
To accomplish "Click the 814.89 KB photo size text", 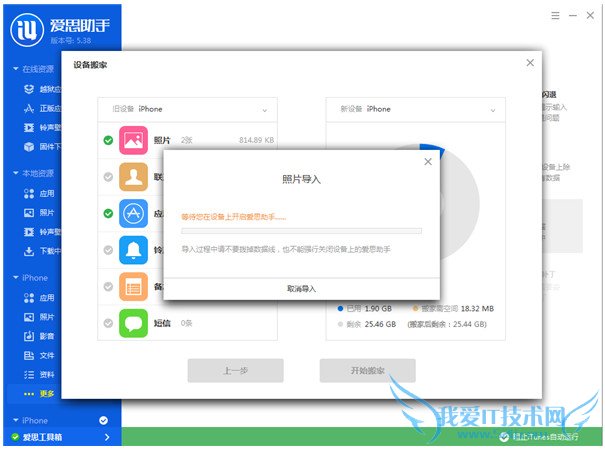I will tap(256, 140).
